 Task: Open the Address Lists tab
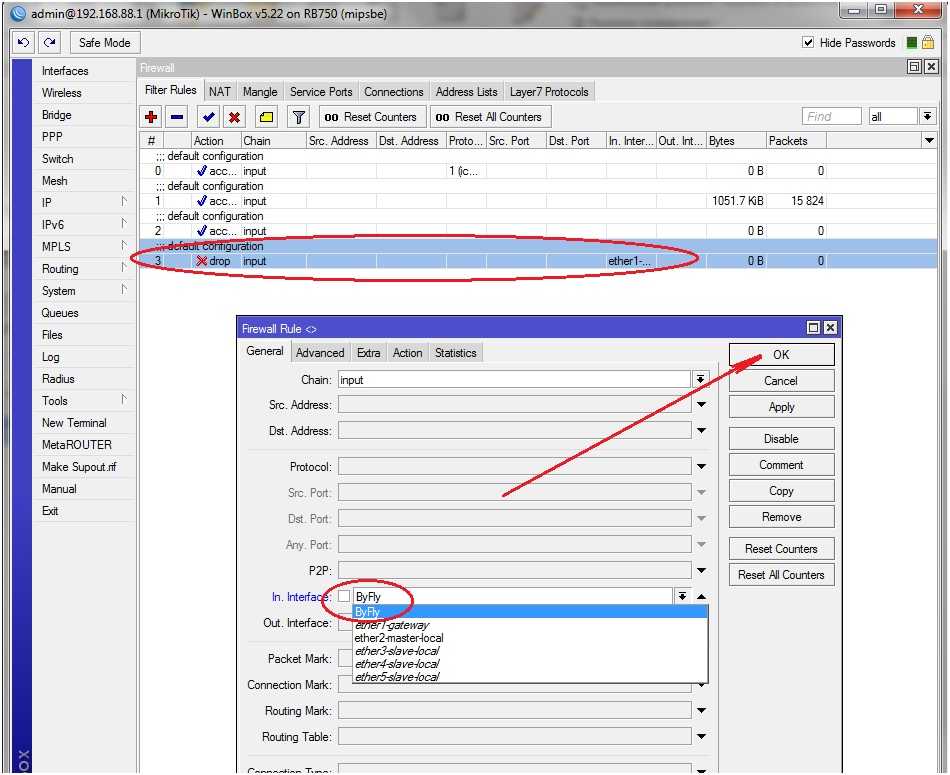[x=467, y=91]
